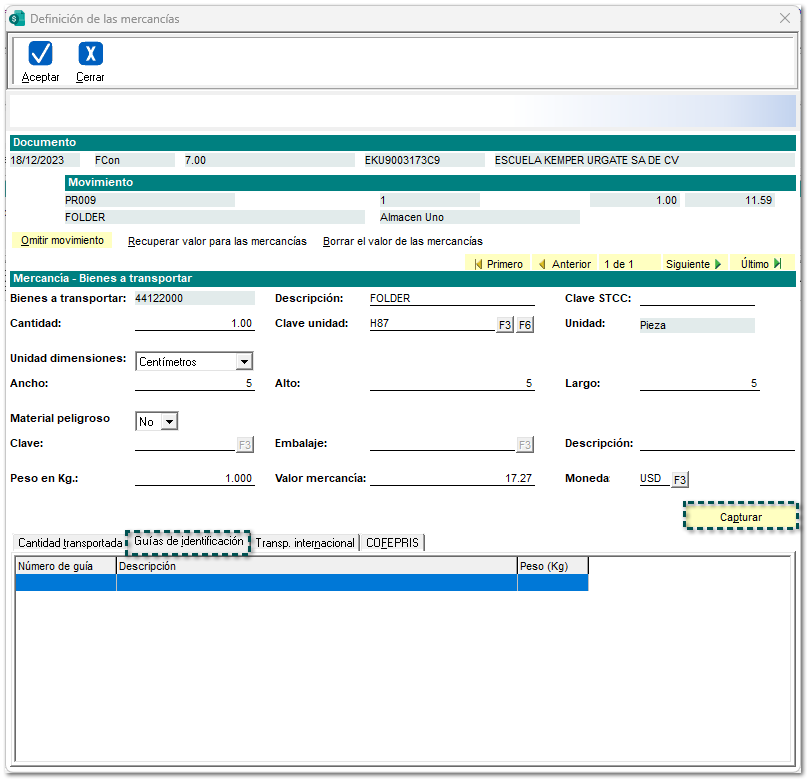Open the Material peligroso dropdown
The width and height of the screenshot is (810, 782).
(x=168, y=422)
